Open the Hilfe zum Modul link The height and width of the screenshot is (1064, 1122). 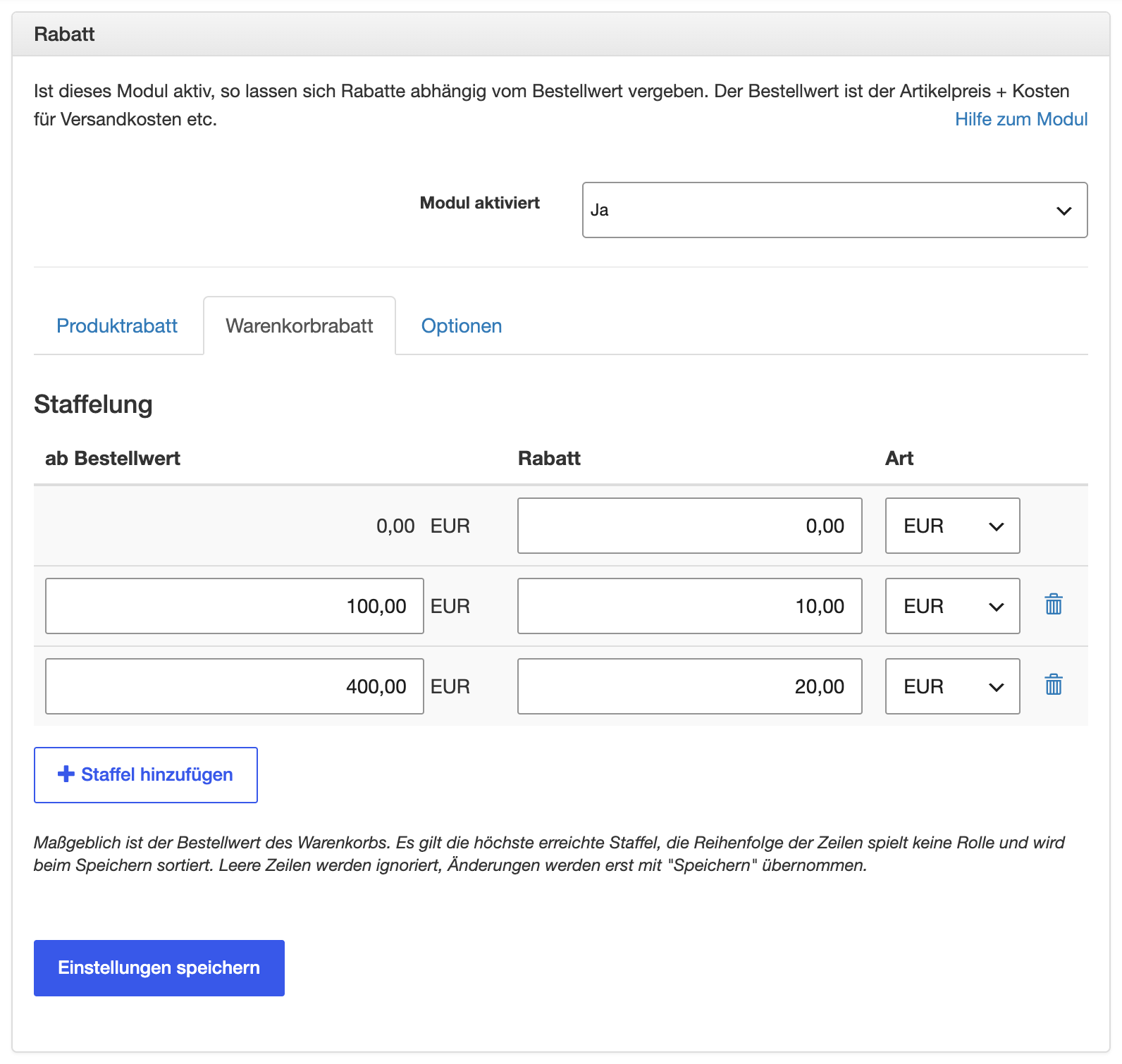click(1021, 119)
